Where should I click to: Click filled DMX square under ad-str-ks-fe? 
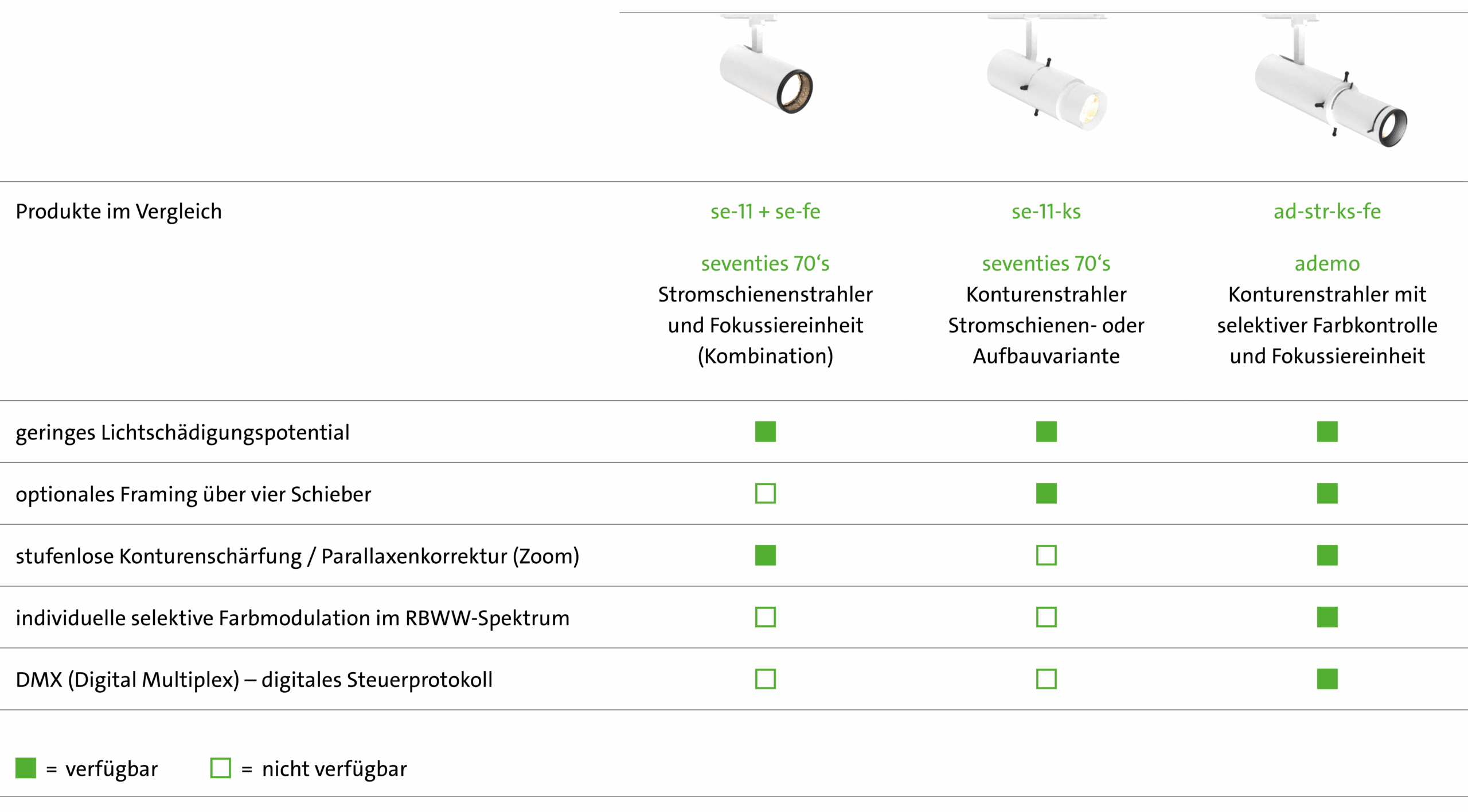tap(1328, 680)
